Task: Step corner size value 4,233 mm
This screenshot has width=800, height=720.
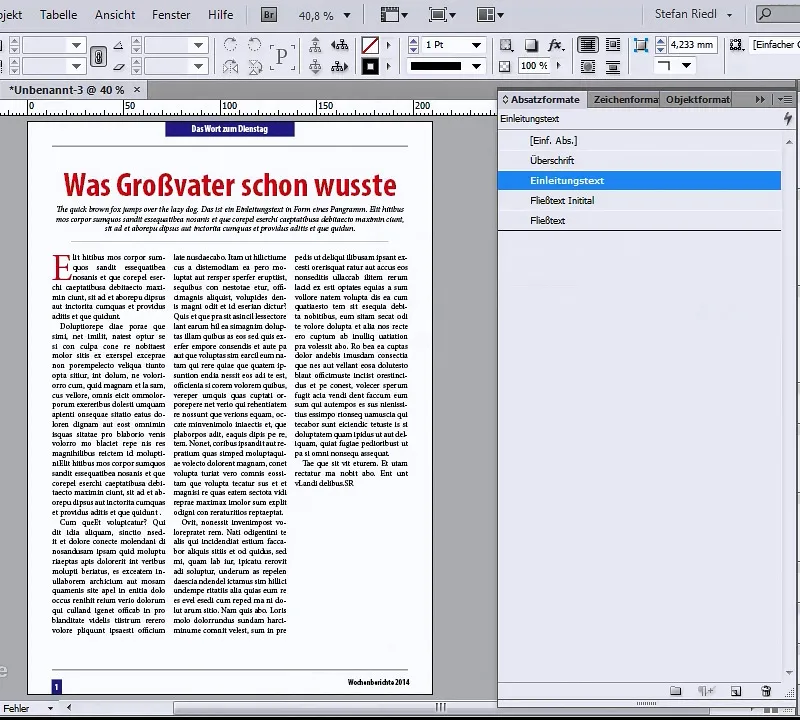Action: (661, 45)
